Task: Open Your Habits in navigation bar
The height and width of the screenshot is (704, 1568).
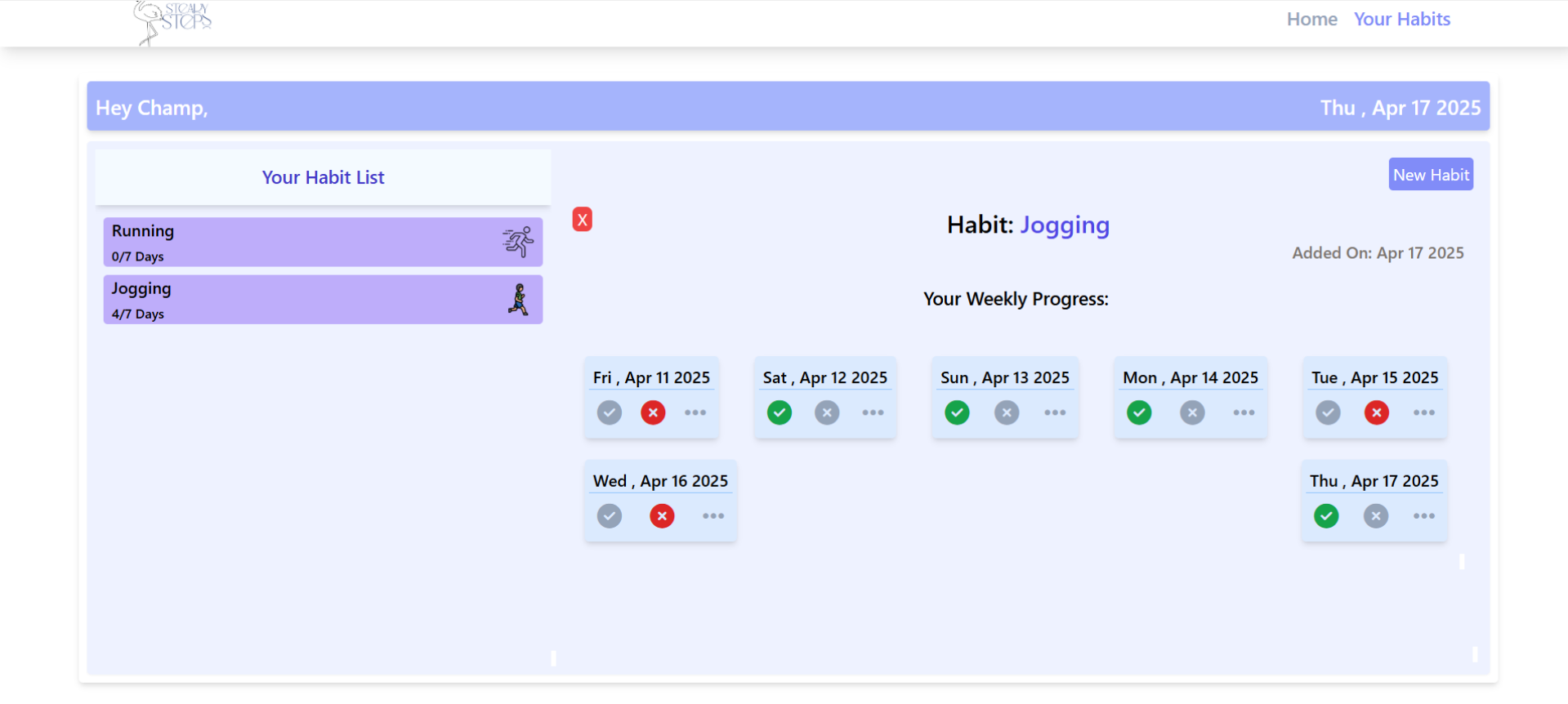Action: (1401, 19)
